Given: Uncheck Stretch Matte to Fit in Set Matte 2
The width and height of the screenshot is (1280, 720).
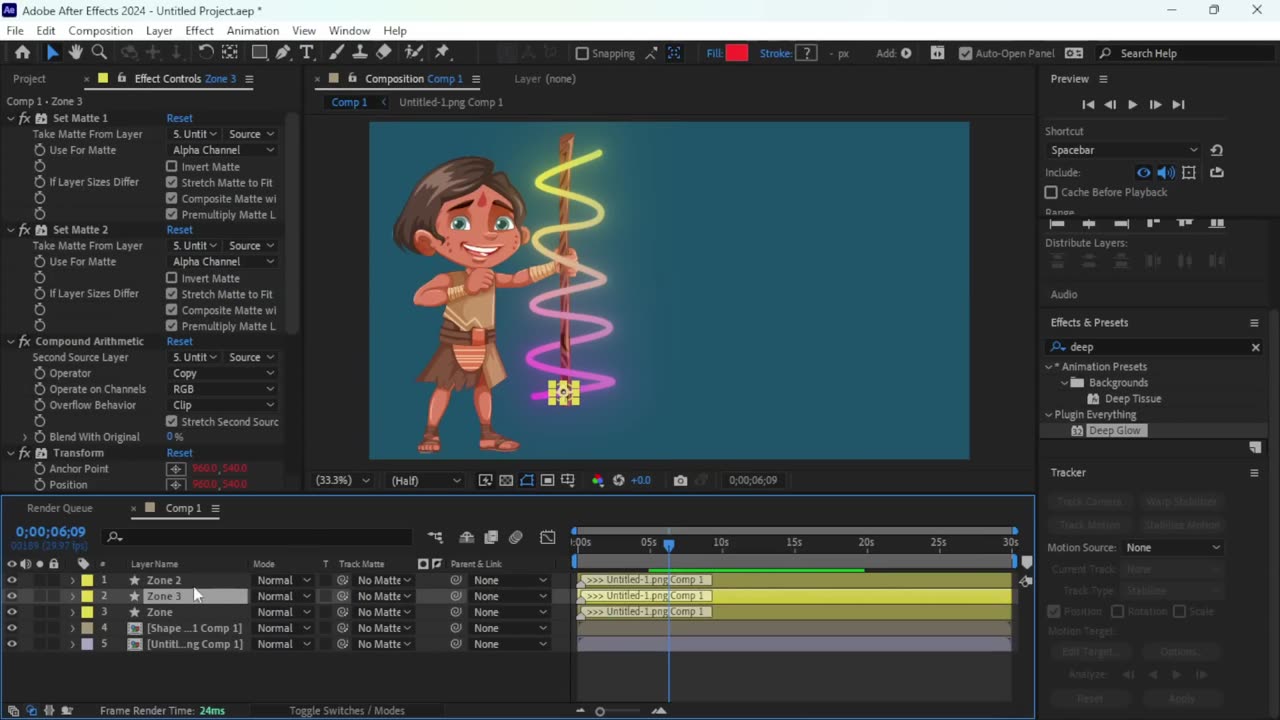Looking at the screenshot, I should click(x=171, y=294).
